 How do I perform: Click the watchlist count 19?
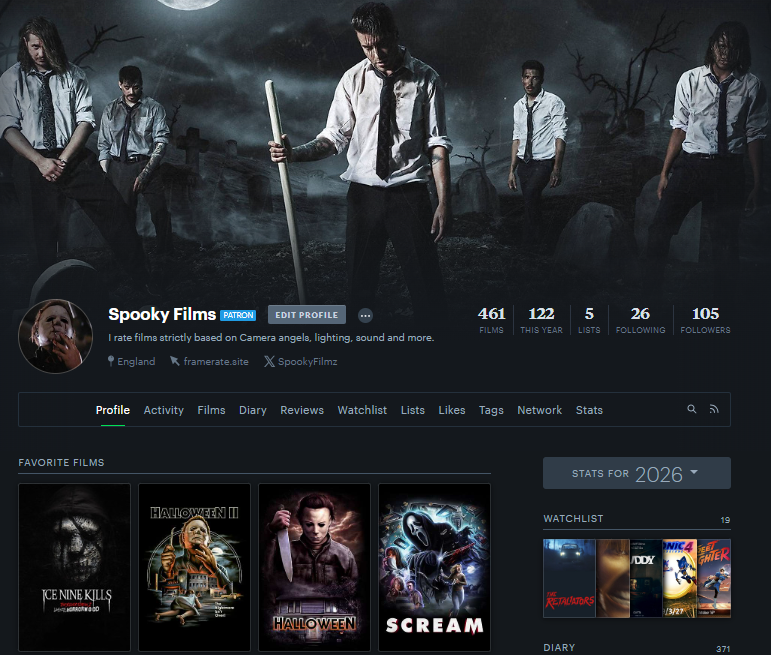(x=725, y=520)
